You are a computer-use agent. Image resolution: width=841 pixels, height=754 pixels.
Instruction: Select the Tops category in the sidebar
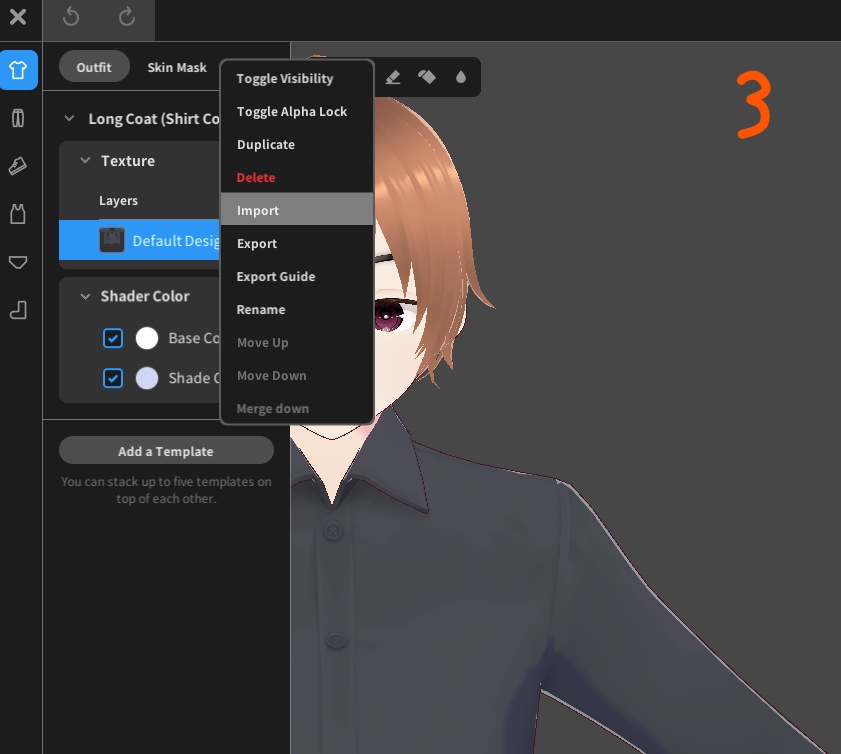coord(20,70)
